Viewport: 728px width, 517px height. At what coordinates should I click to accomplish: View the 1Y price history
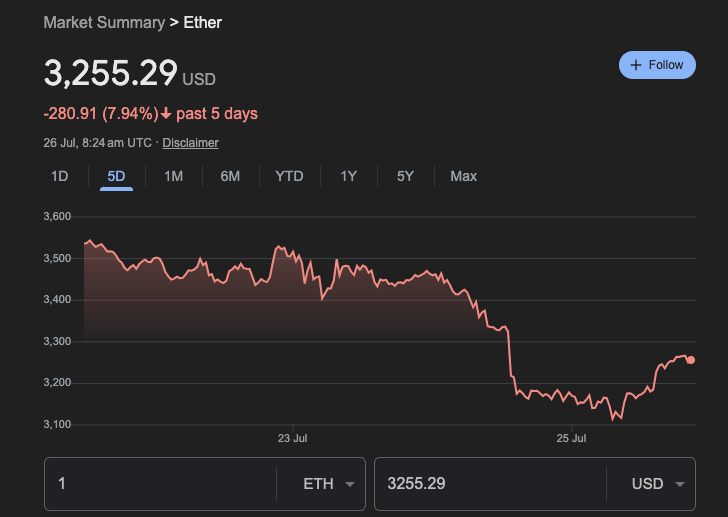tap(348, 176)
